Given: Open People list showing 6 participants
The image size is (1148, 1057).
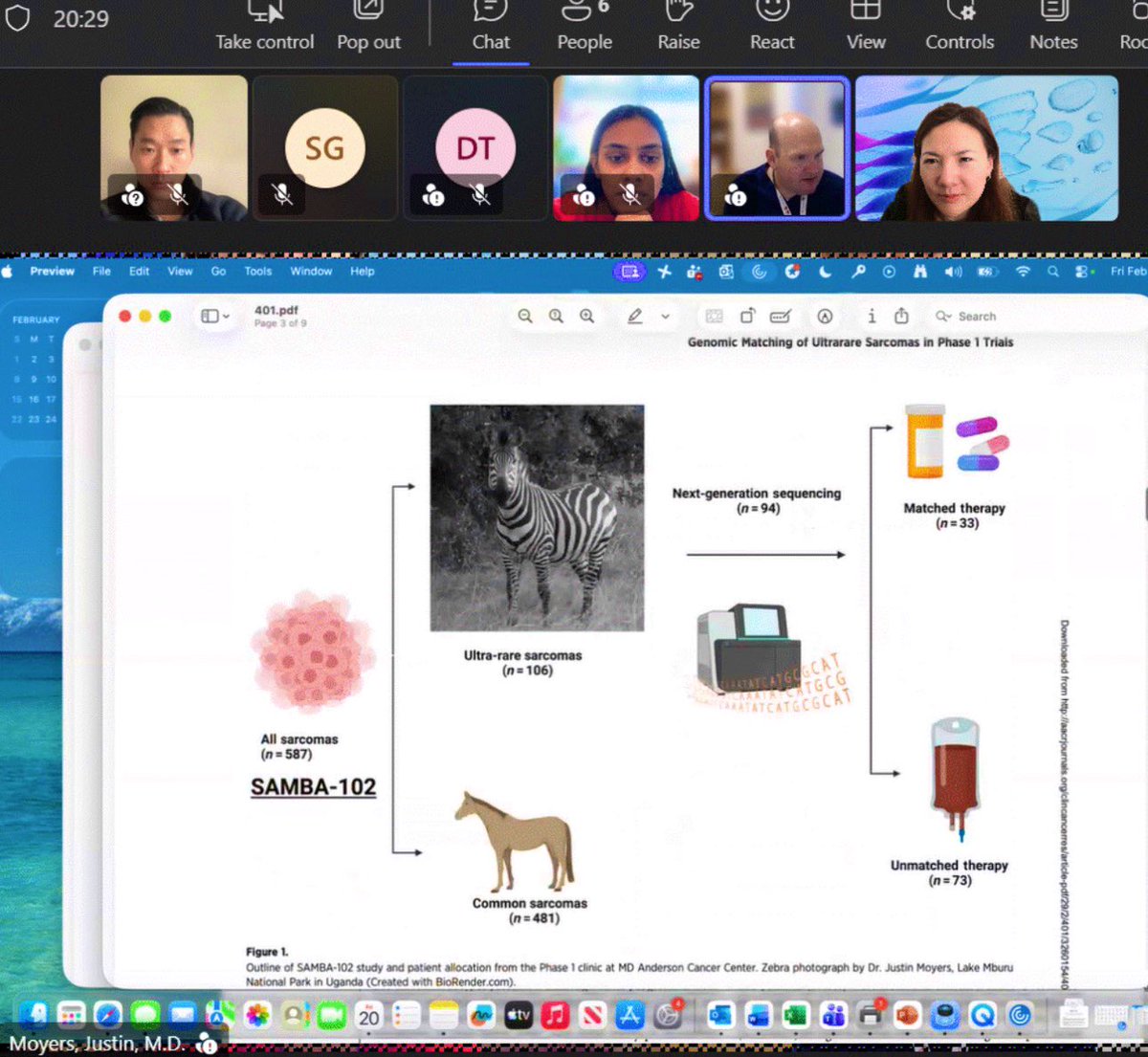Looking at the screenshot, I should 584,29.
